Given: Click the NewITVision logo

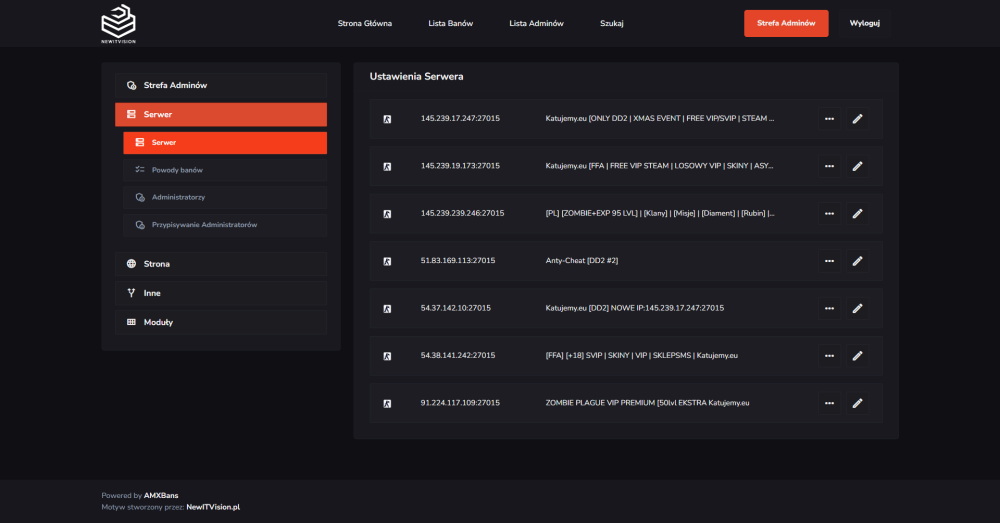Looking at the screenshot, I should tap(119, 24).
